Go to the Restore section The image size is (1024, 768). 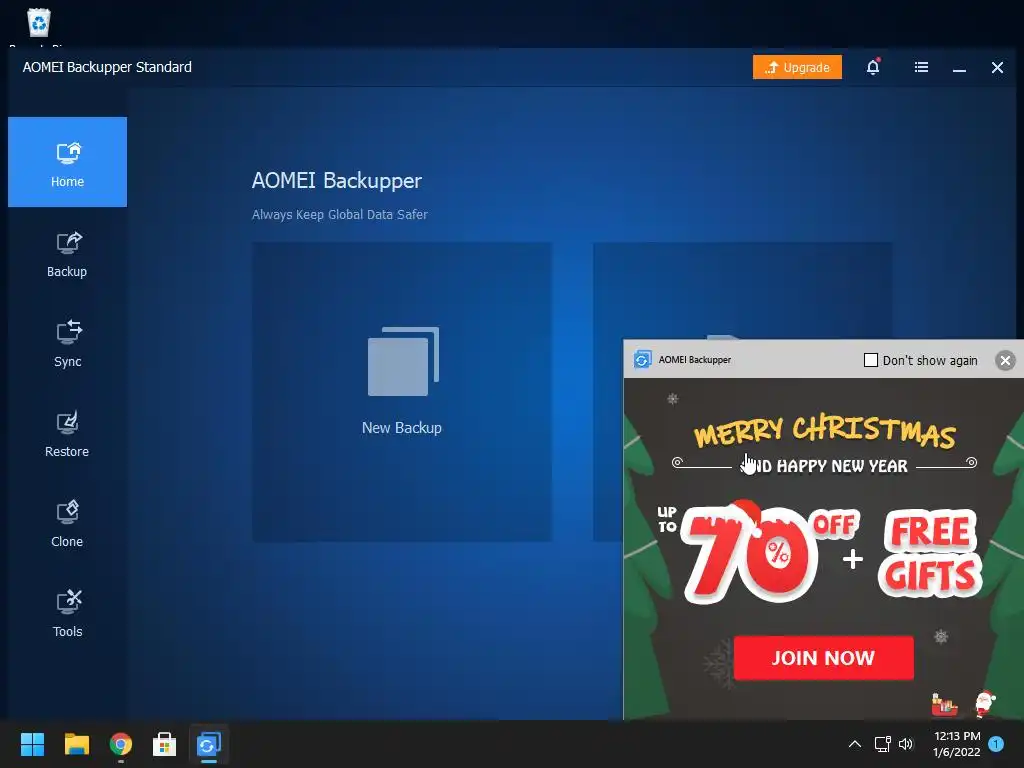[x=67, y=434]
